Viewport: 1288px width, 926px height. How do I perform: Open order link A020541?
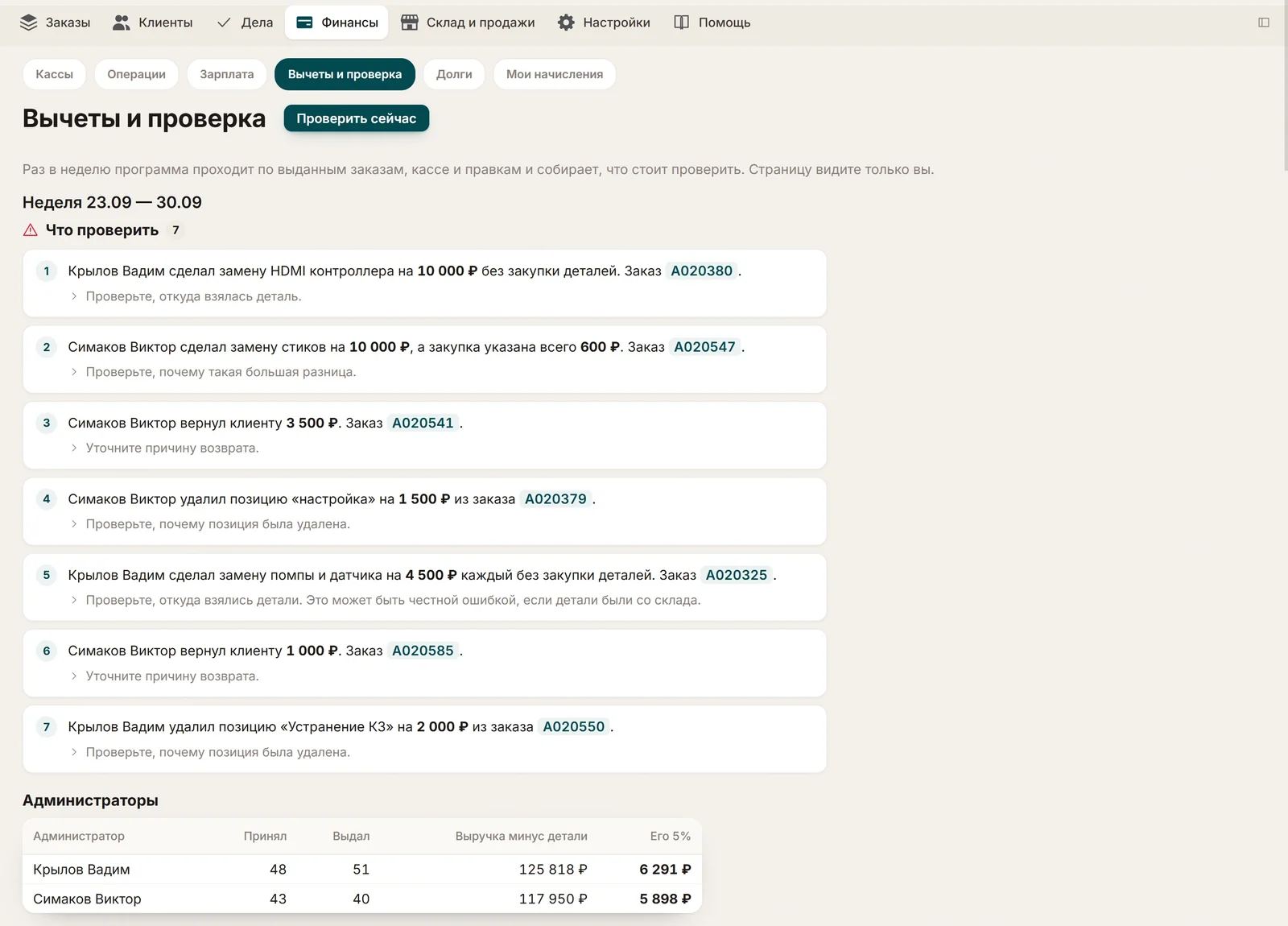[x=423, y=424]
